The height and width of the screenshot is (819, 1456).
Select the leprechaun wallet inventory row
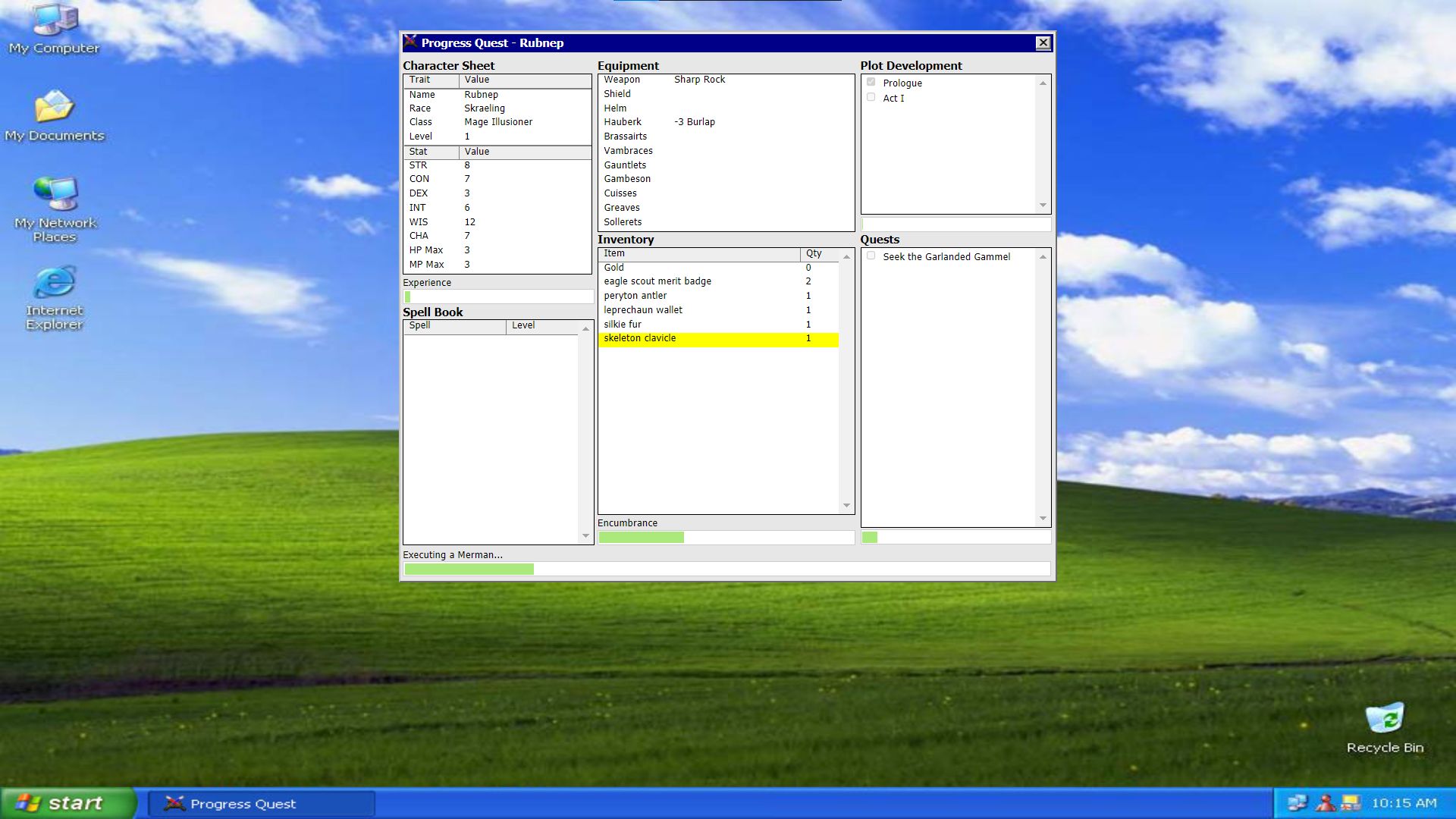click(x=718, y=310)
